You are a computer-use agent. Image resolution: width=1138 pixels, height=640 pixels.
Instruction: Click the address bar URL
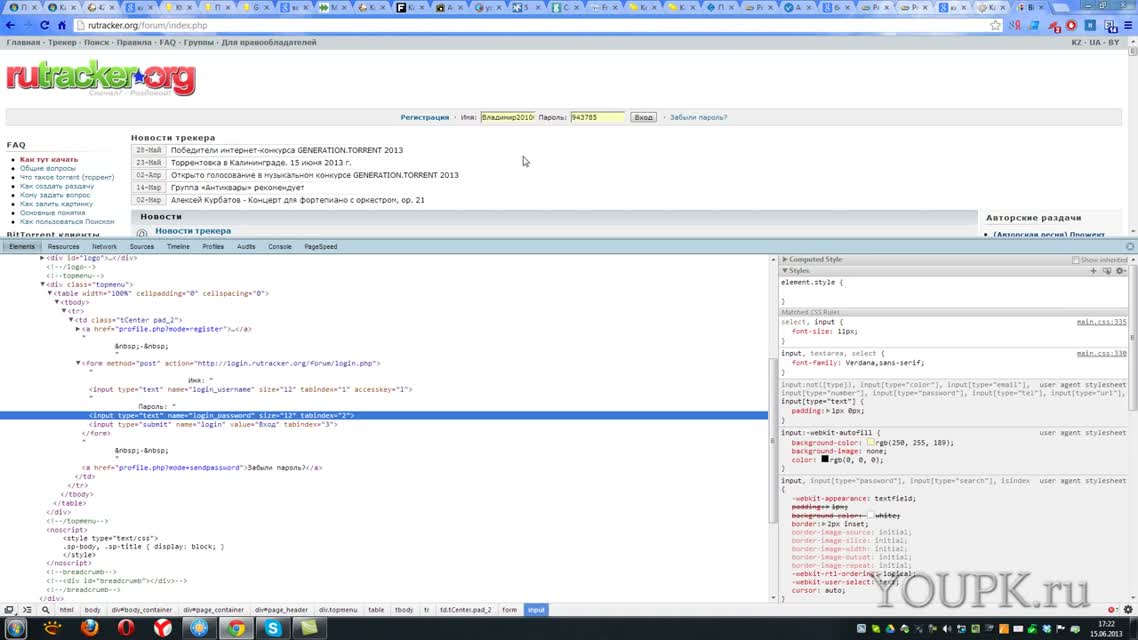pyautogui.click(x=147, y=25)
